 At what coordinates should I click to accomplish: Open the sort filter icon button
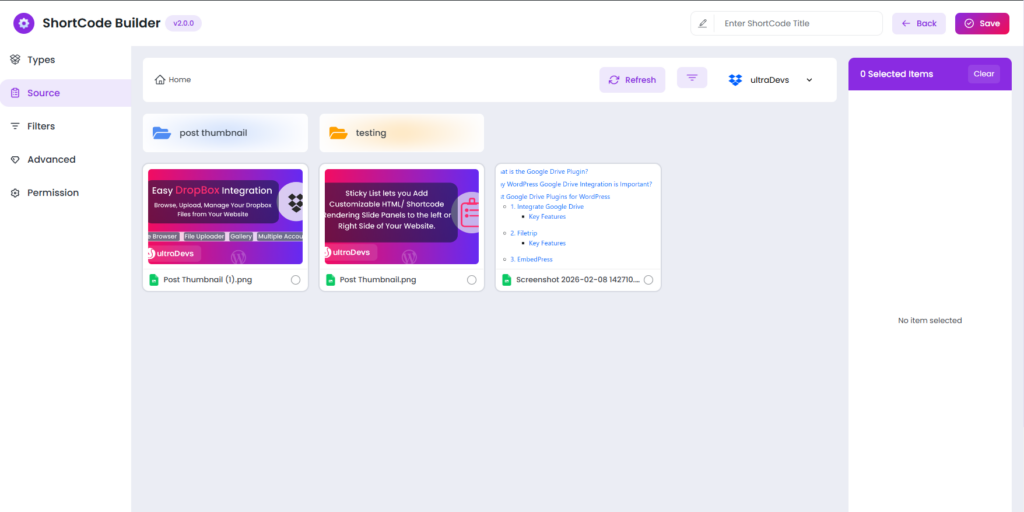click(692, 78)
